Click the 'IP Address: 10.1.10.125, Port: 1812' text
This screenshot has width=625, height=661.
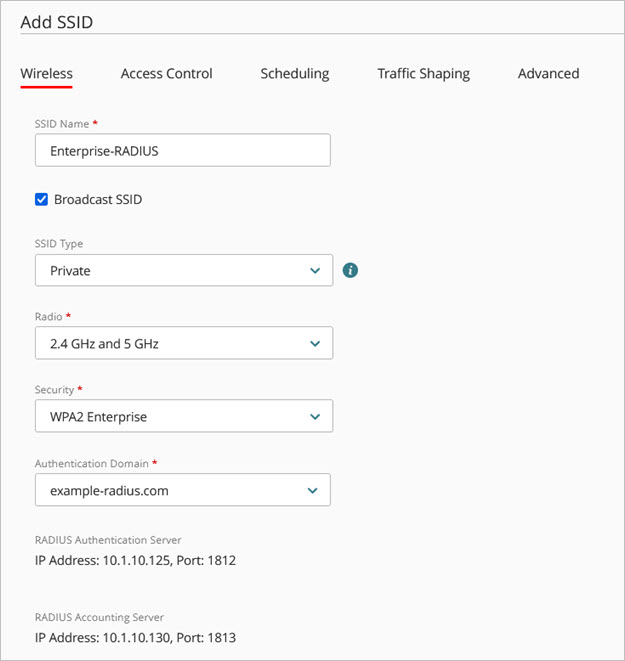135,560
